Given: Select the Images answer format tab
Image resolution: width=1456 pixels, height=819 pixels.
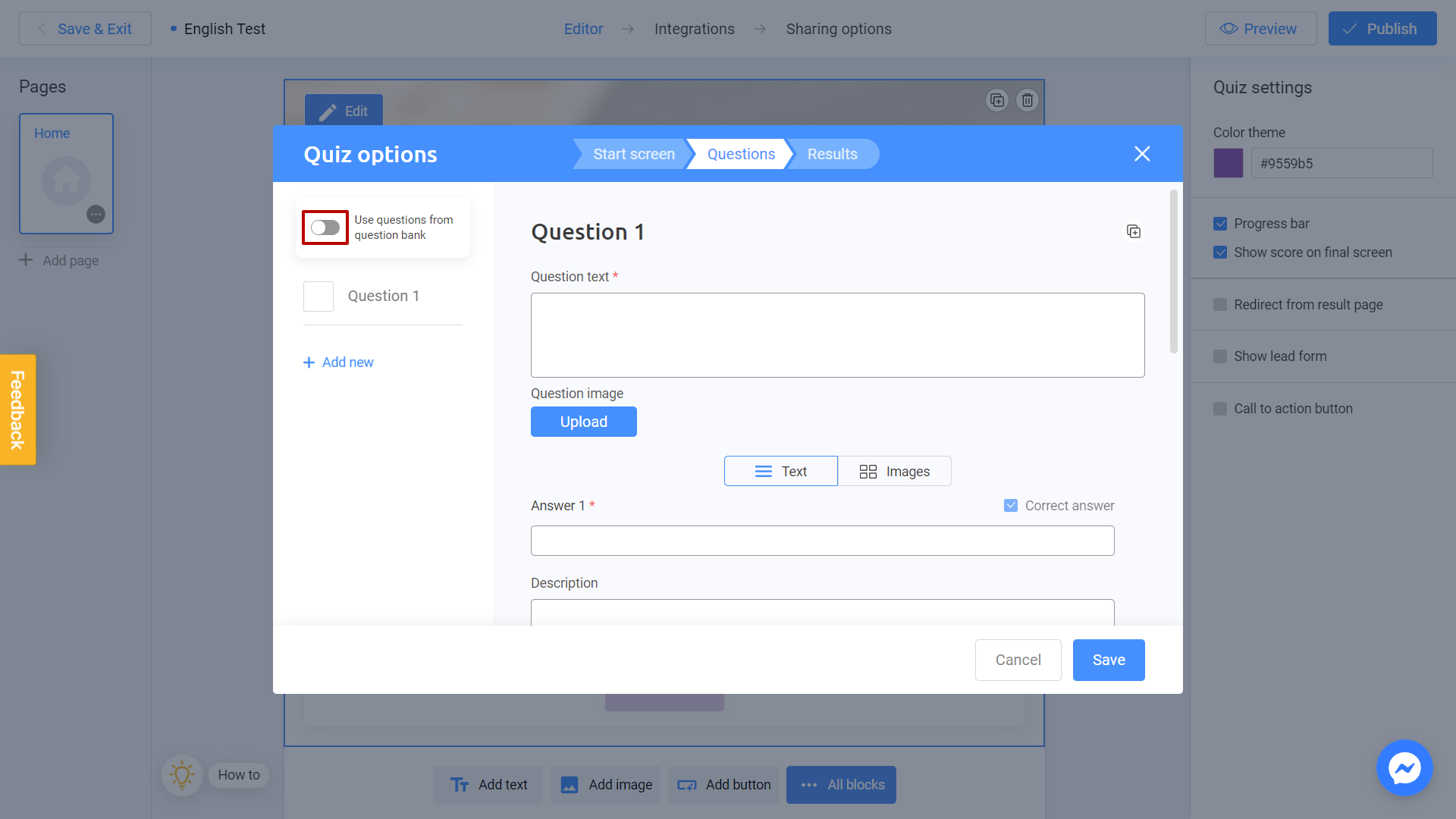Looking at the screenshot, I should click(x=893, y=470).
